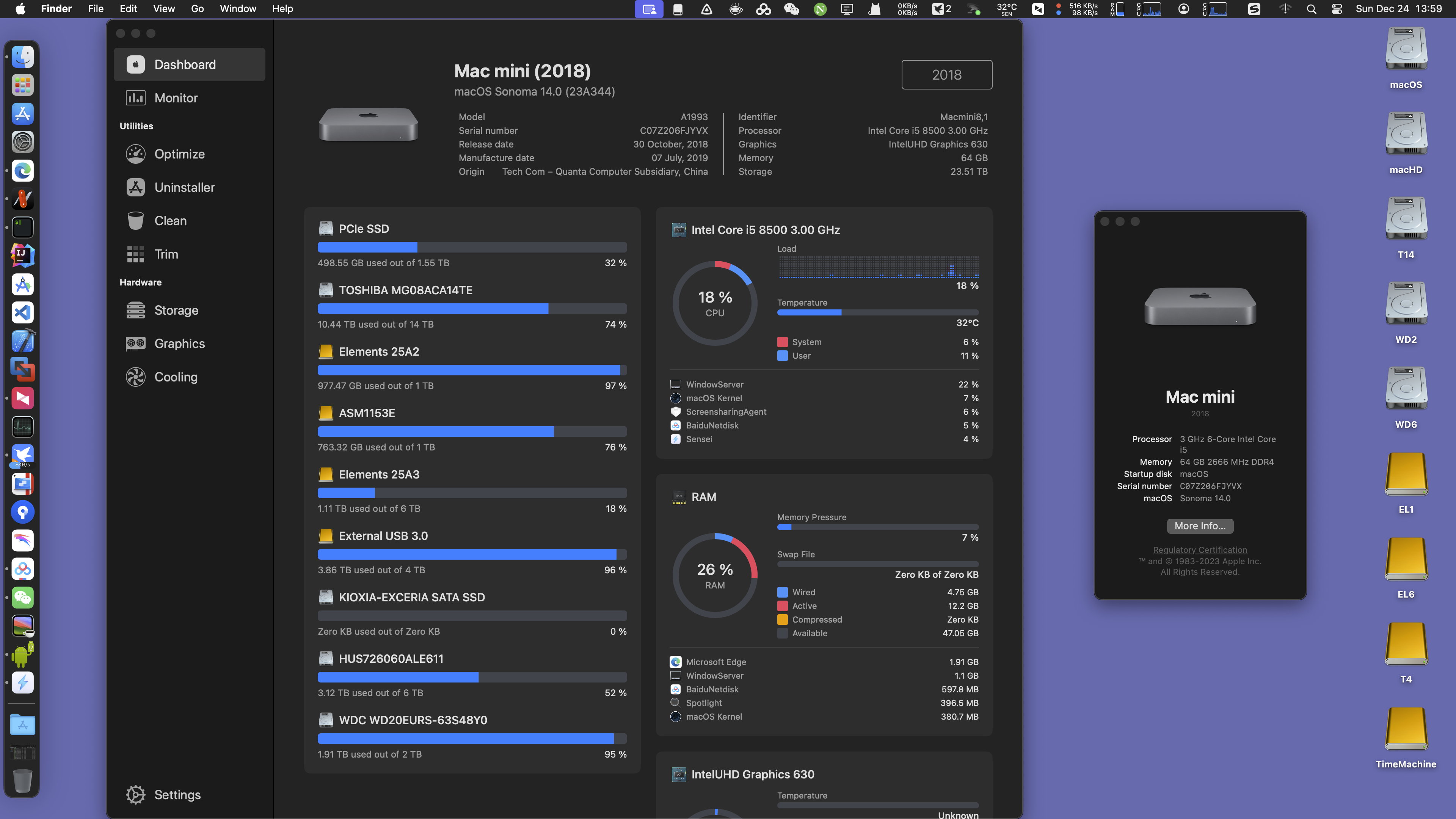Click the ASM1153E yellow drive icon
Viewport: 1456px width, 819px height.
pyautogui.click(x=326, y=413)
